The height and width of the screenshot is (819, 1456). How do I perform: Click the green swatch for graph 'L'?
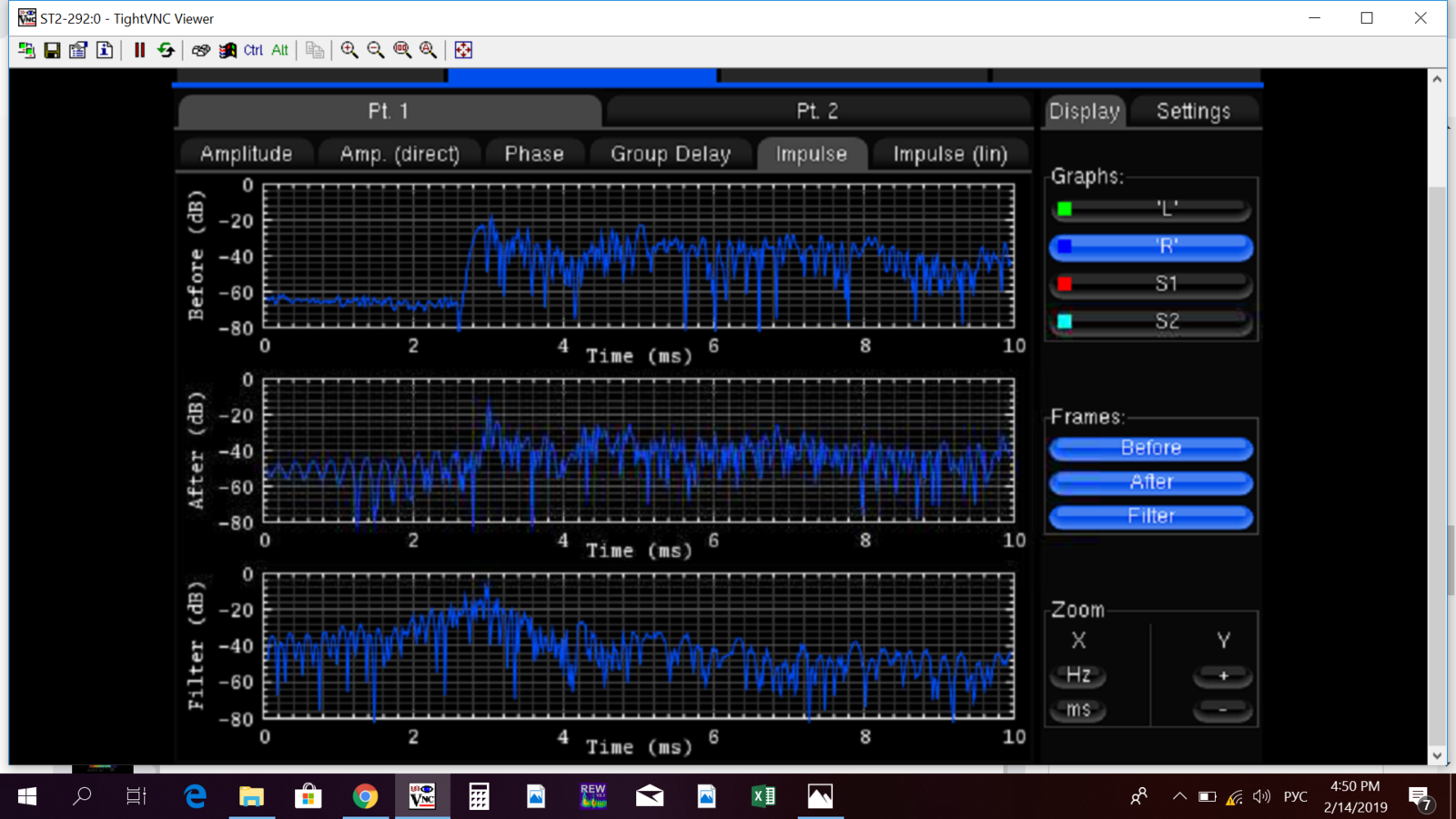click(1065, 209)
